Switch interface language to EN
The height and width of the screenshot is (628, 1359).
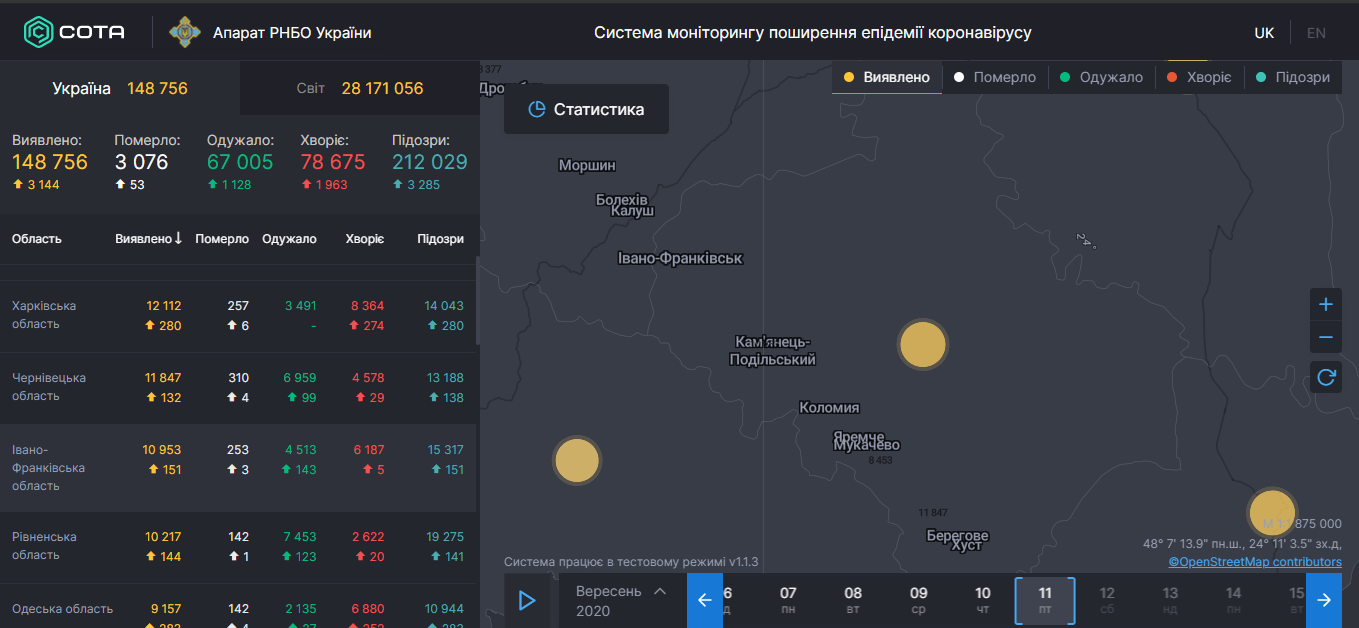[x=1315, y=32]
